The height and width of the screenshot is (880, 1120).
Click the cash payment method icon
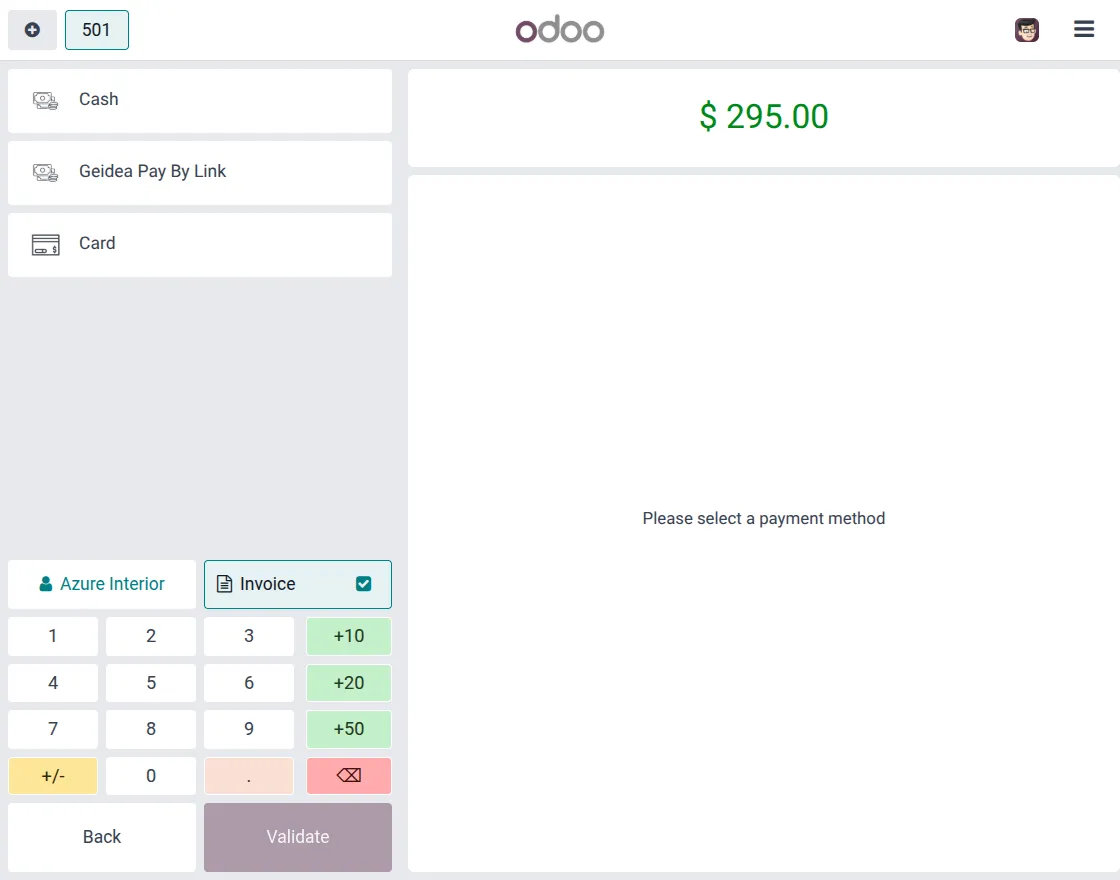tap(44, 99)
